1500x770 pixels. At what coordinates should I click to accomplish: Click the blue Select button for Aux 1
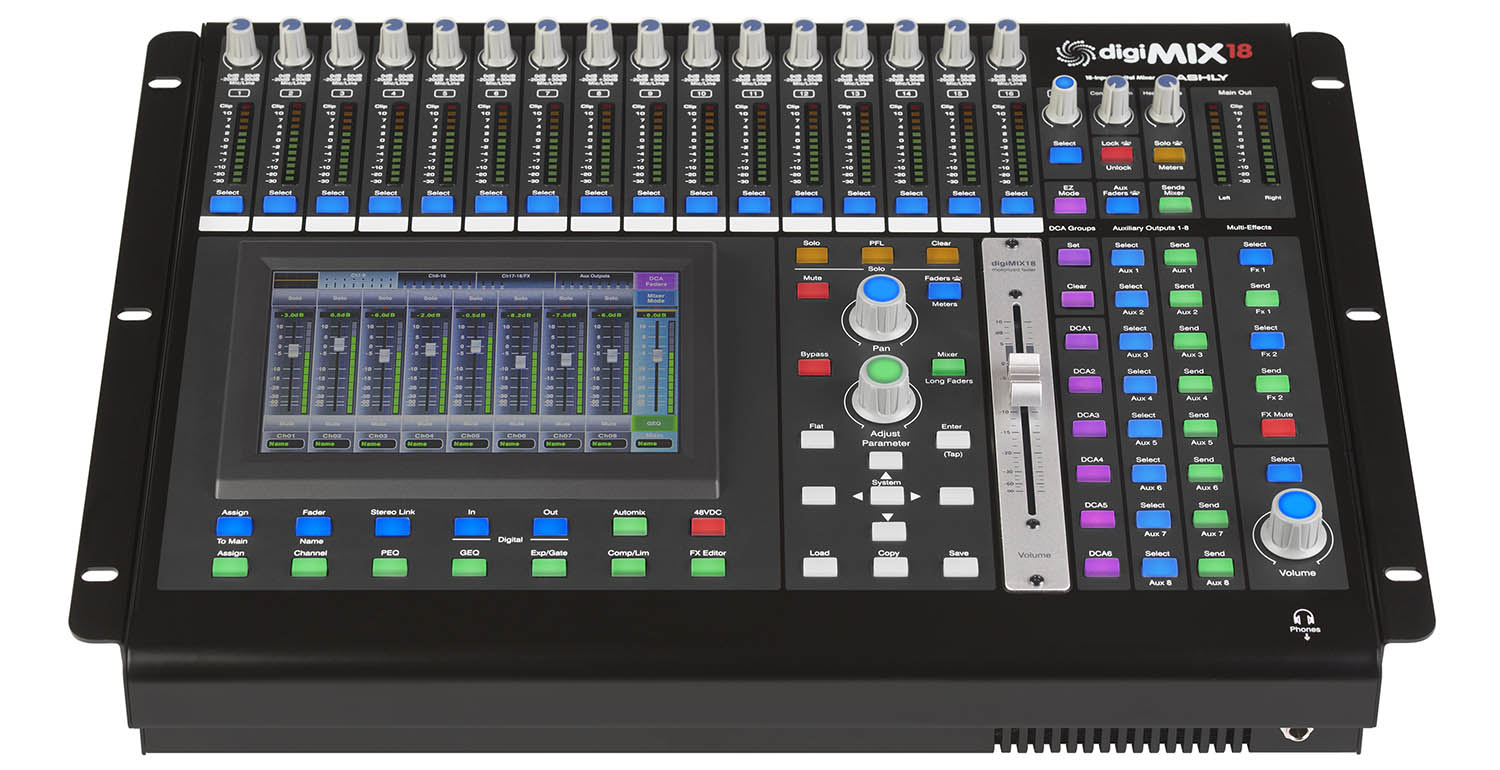(1128, 257)
